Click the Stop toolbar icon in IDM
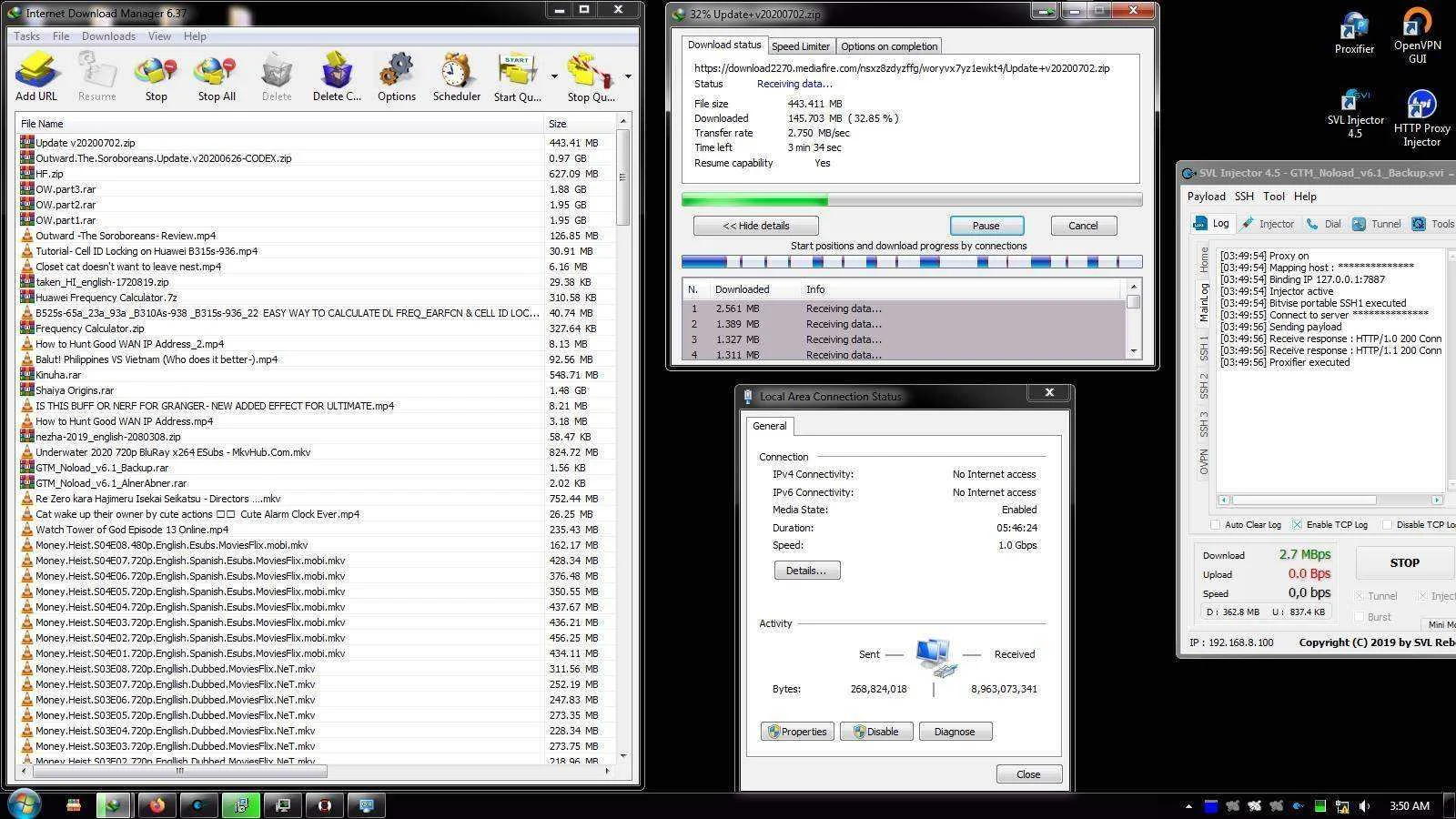 [x=156, y=76]
